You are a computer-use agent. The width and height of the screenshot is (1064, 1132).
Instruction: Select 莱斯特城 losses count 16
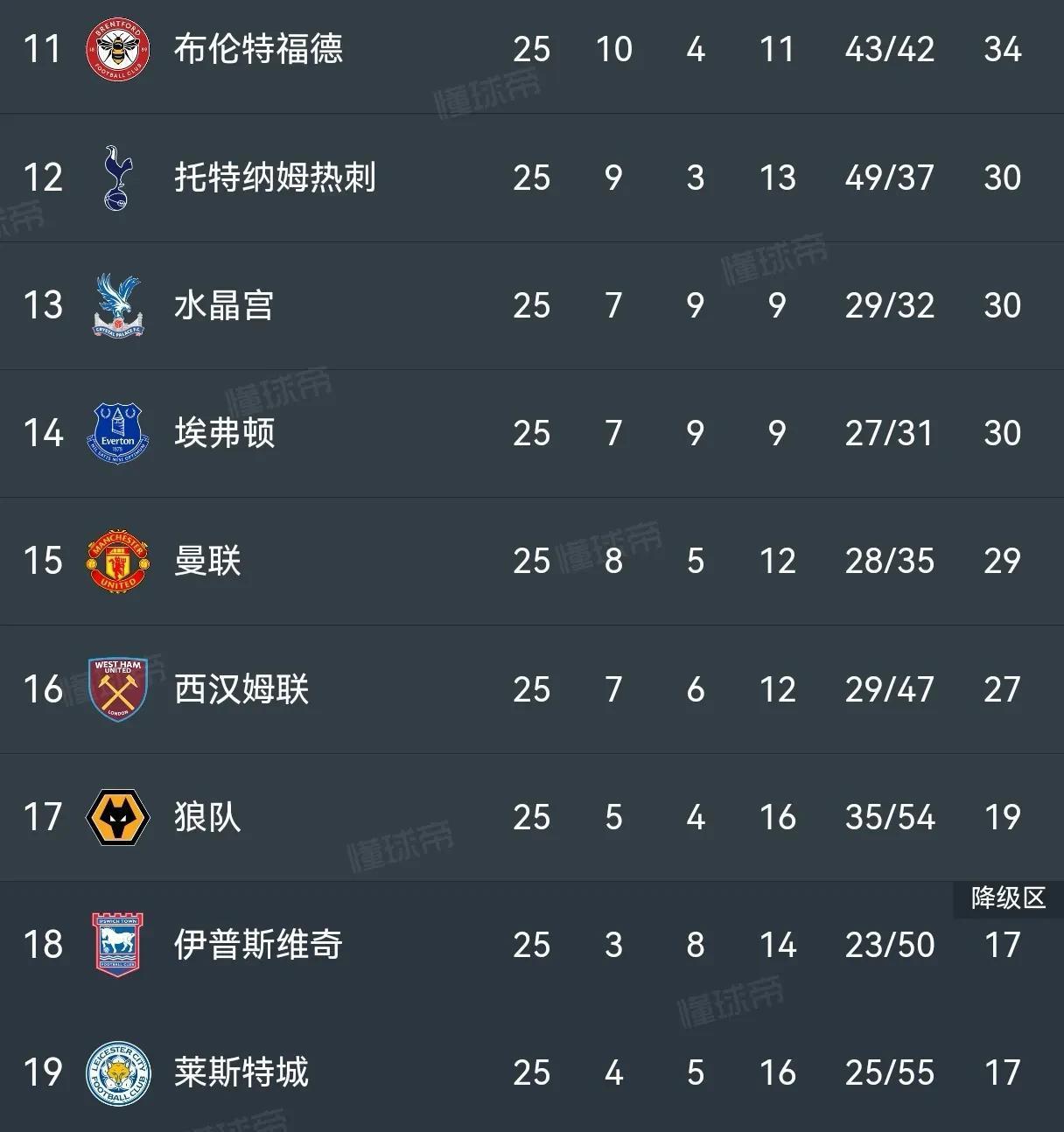click(777, 1073)
